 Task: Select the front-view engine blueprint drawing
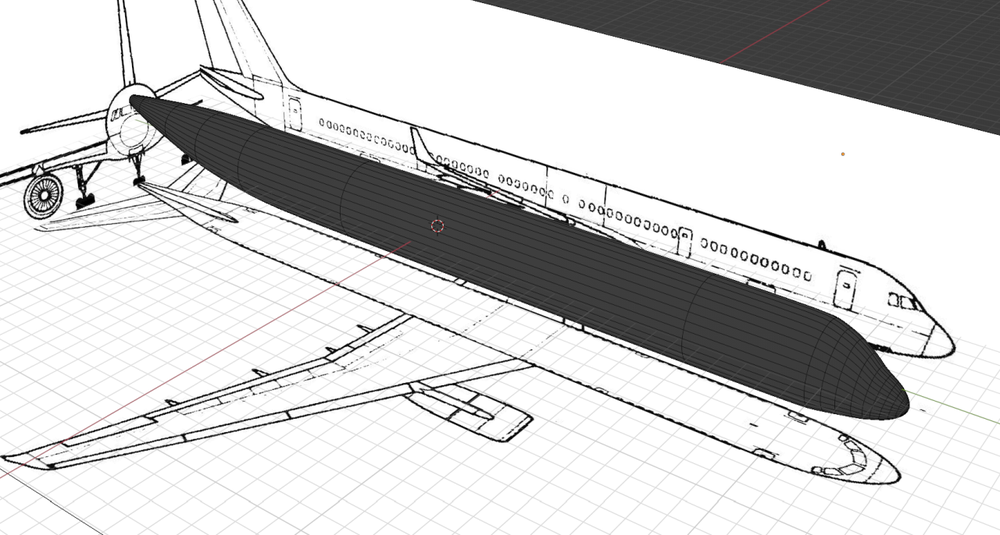[44, 196]
